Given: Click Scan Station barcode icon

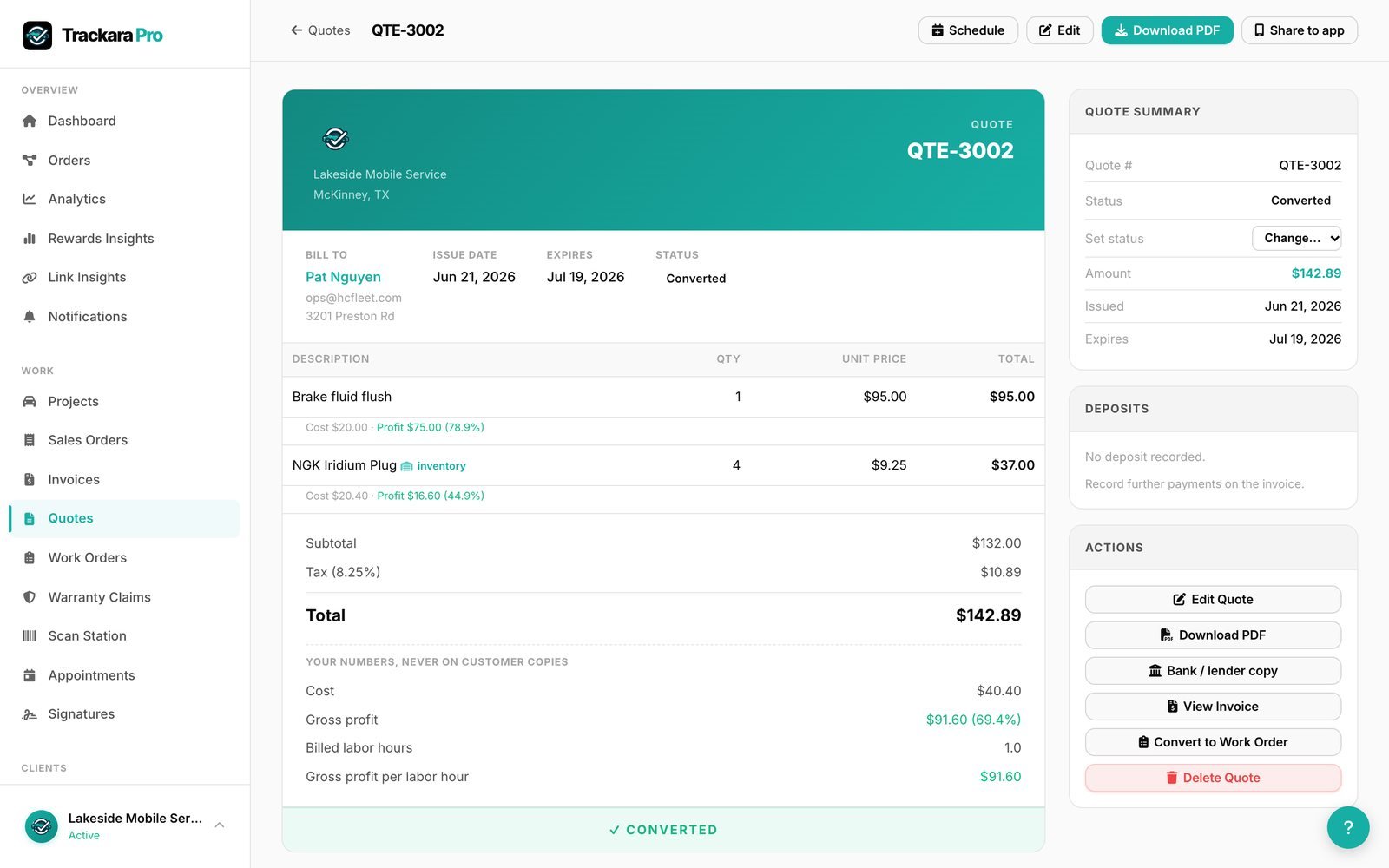Looking at the screenshot, I should [x=30, y=635].
